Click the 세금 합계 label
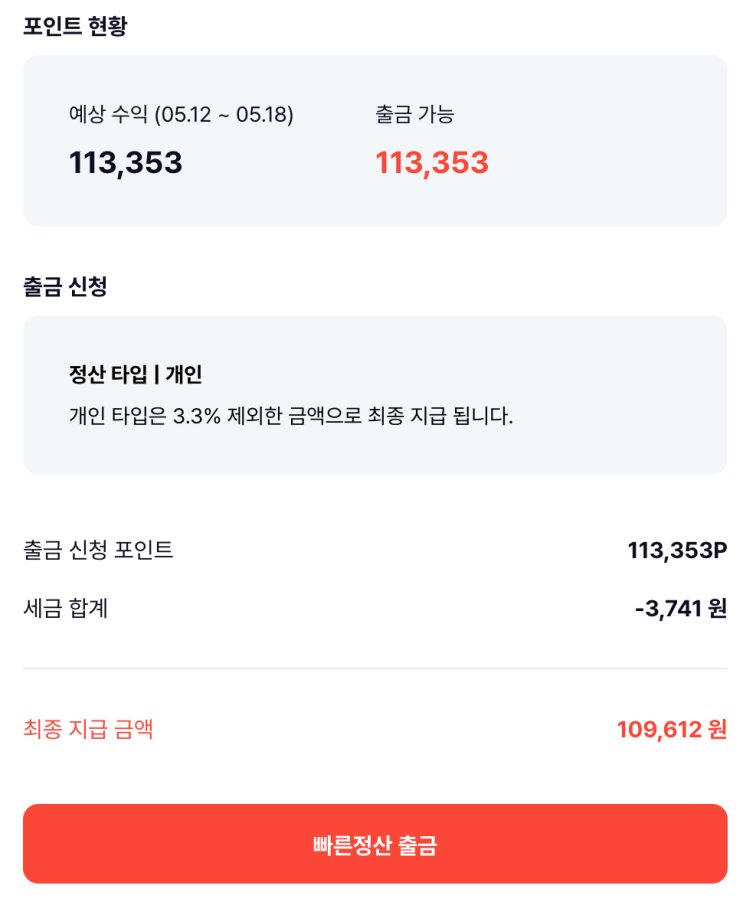Screen dimensions: 743x905 [x=66, y=608]
